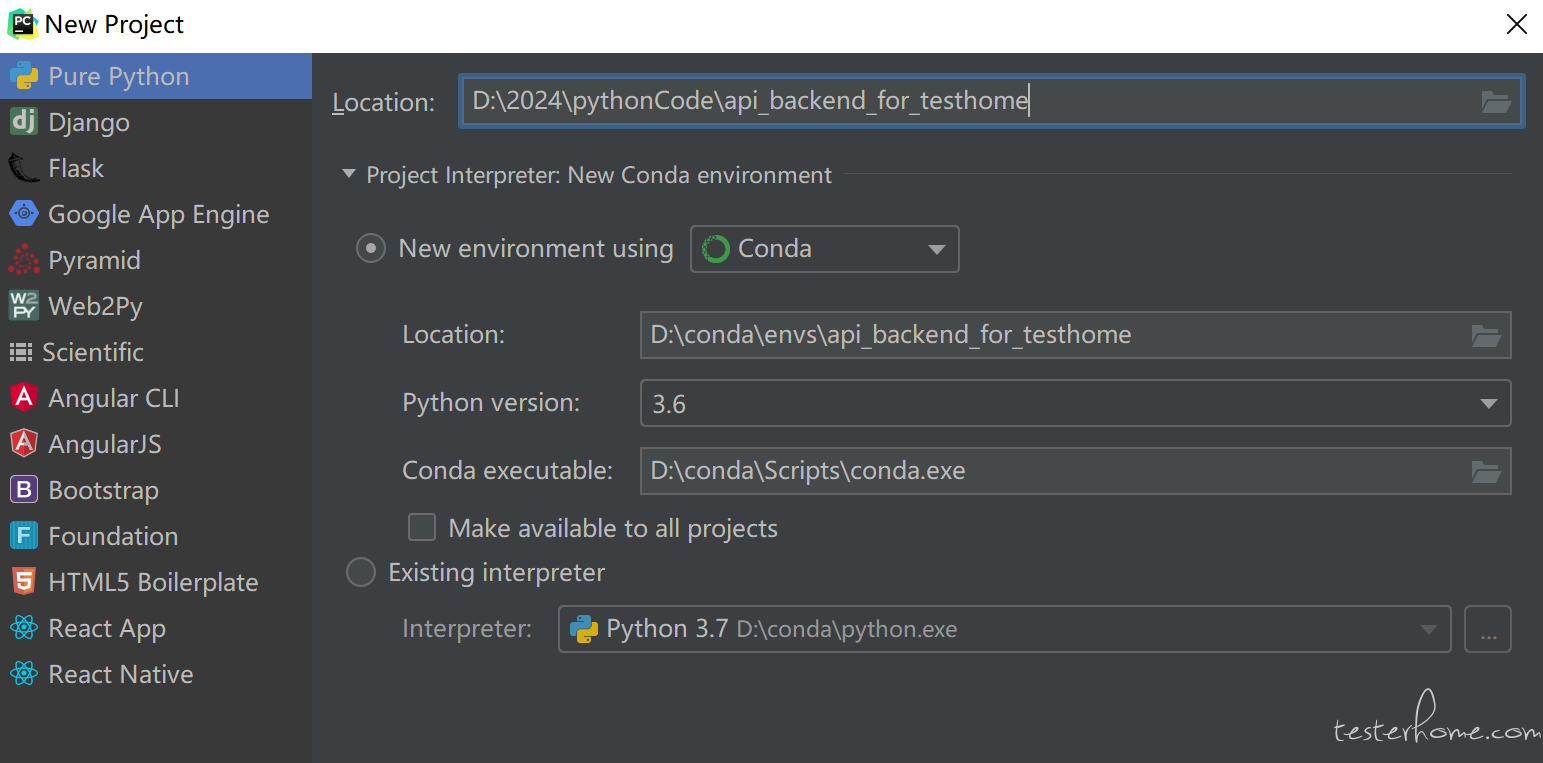Choose Angular CLI project type label

[114, 398]
